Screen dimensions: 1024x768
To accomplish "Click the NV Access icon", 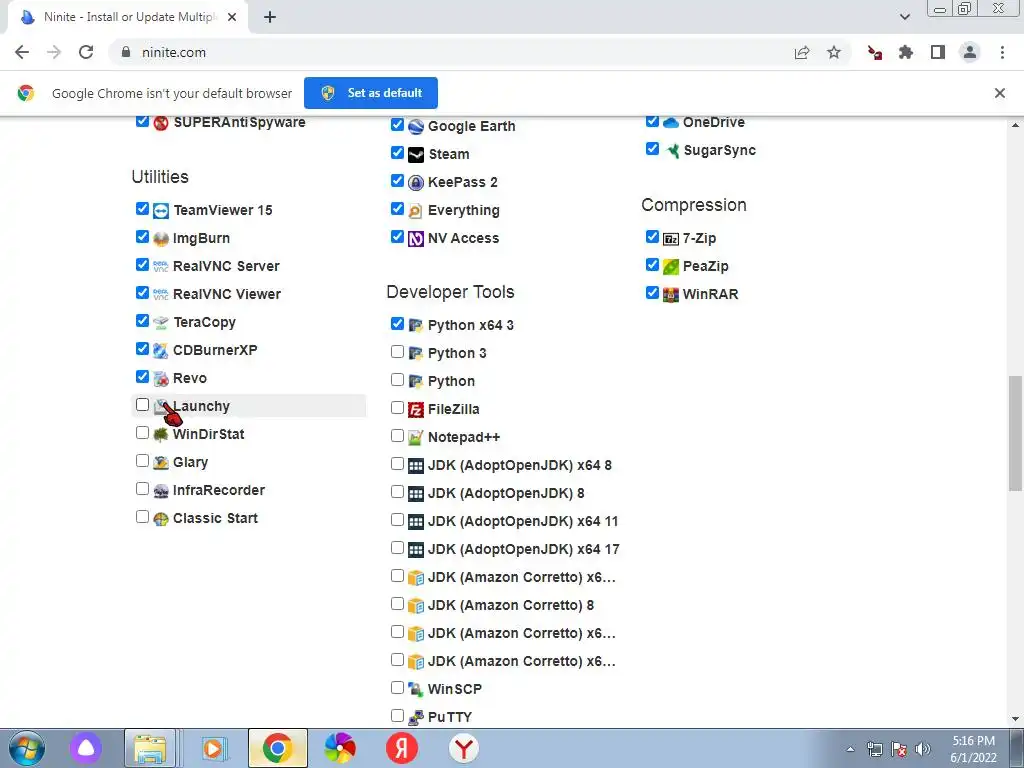I will tap(416, 239).
